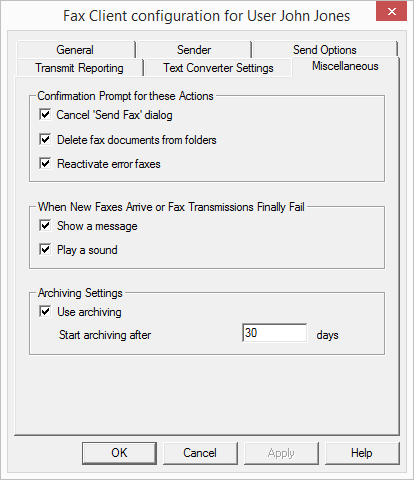Click the Apply button
Viewport: 414px width, 480px height.
coord(281,453)
